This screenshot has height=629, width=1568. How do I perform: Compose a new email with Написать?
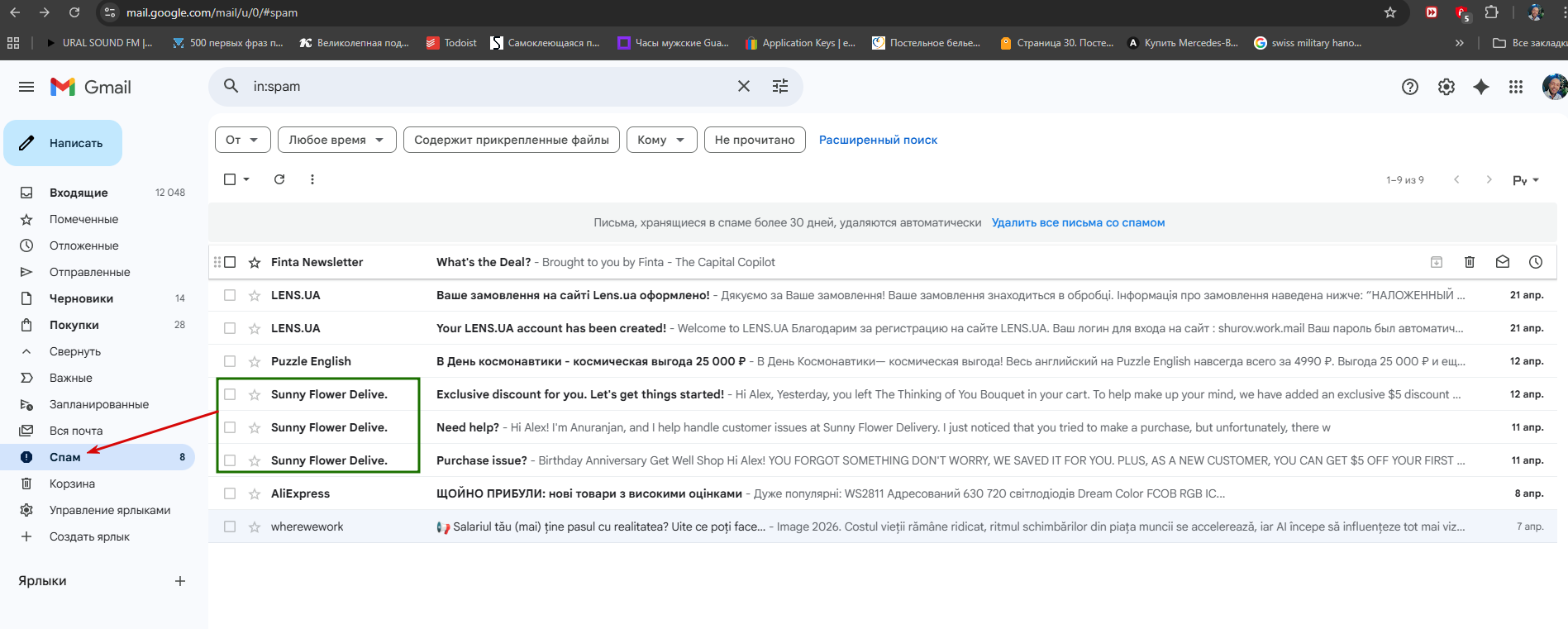point(63,143)
